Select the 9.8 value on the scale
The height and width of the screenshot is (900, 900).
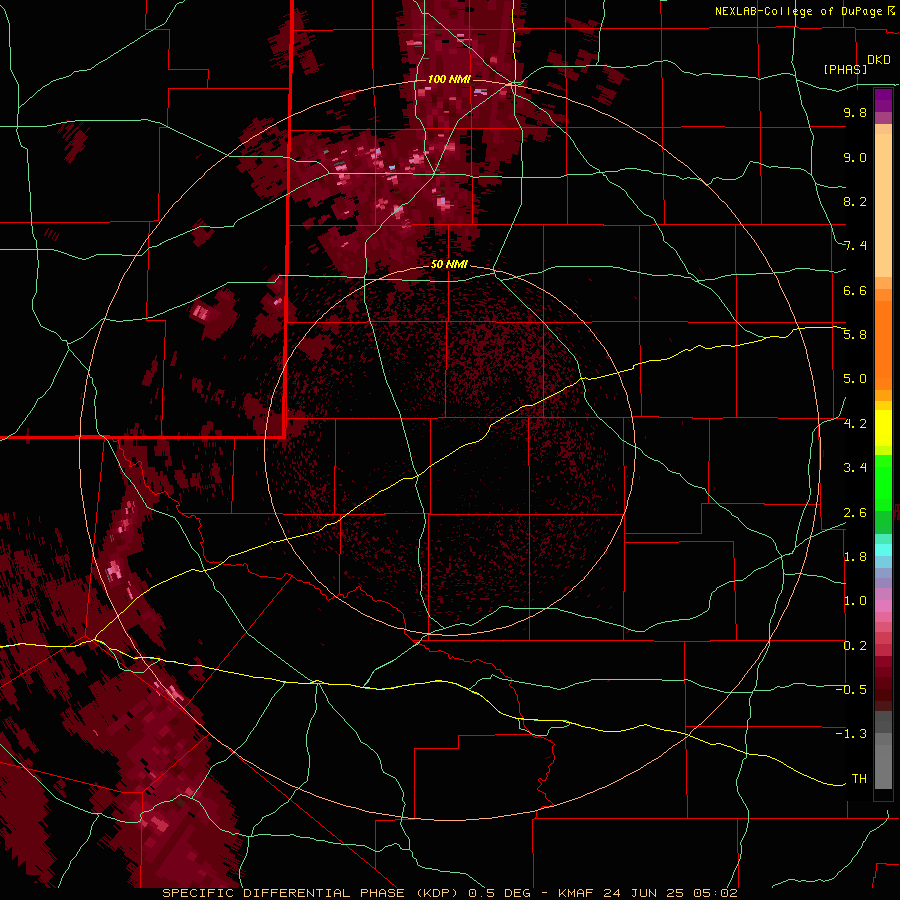pos(855,112)
